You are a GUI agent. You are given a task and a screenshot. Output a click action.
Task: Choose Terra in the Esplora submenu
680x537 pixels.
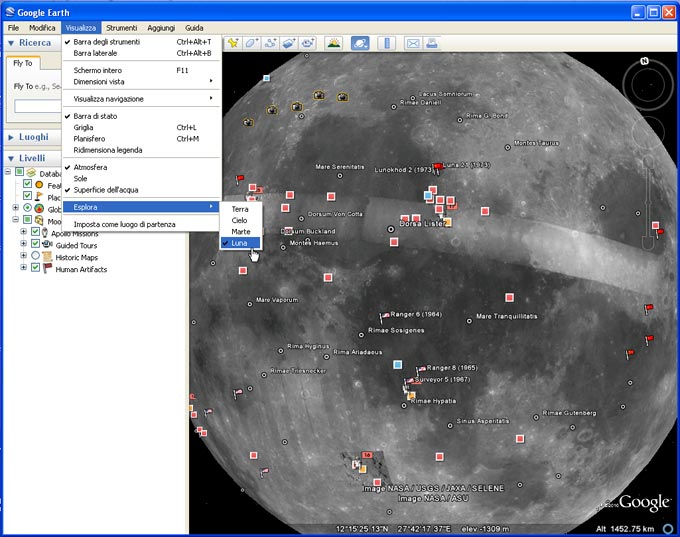click(x=241, y=209)
